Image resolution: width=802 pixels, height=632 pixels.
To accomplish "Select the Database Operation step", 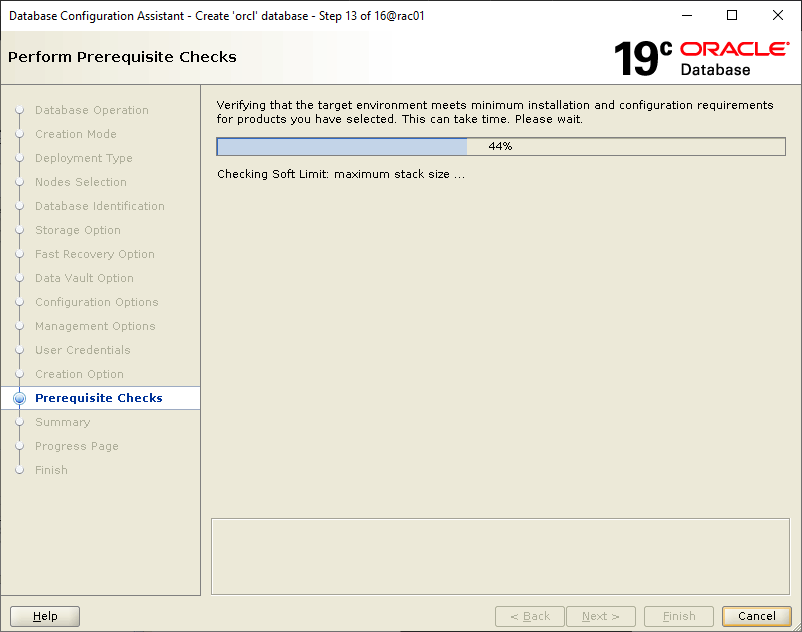I will (x=92, y=110).
